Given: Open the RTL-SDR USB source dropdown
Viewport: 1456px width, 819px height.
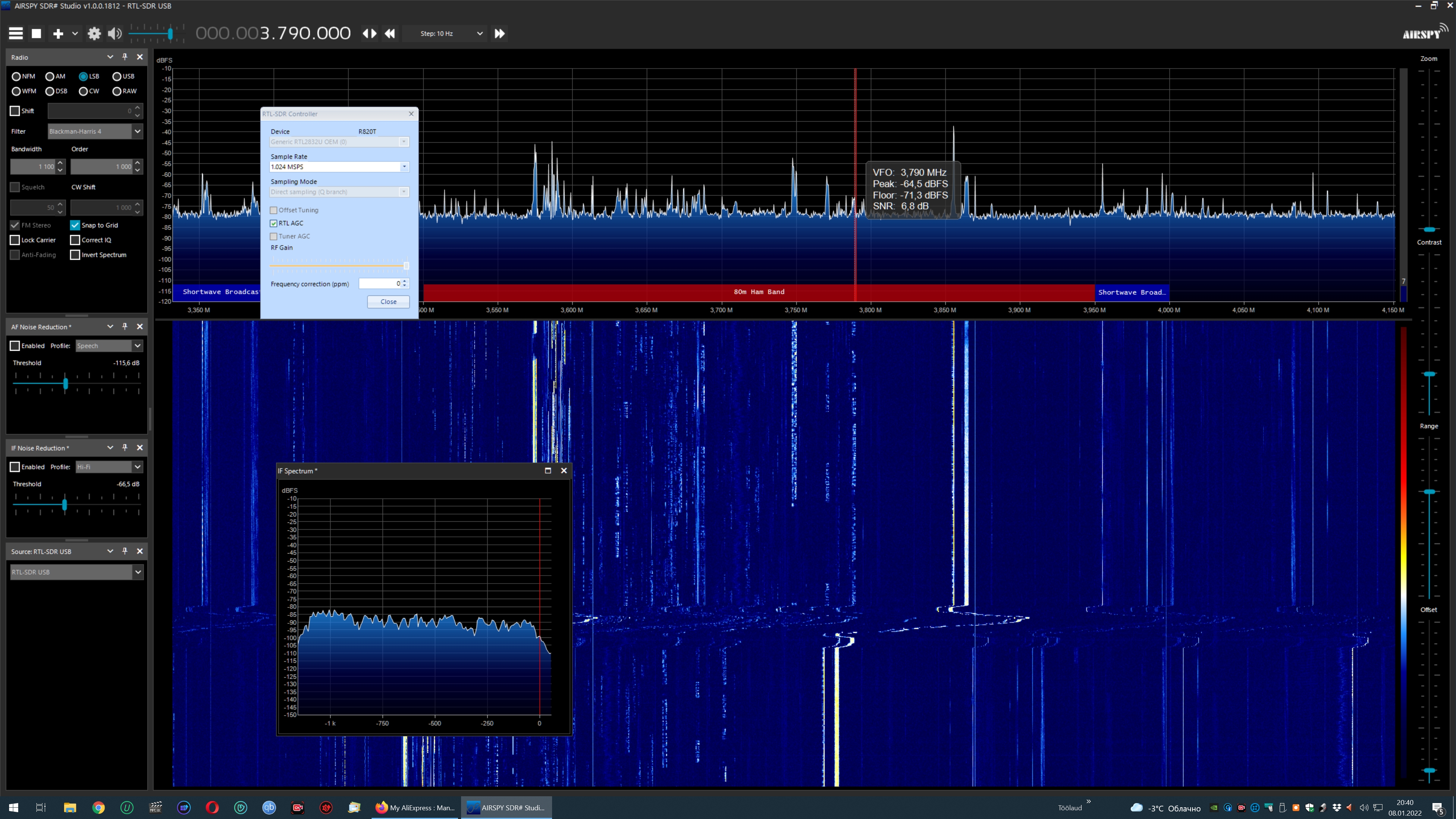Looking at the screenshot, I should tap(77, 572).
